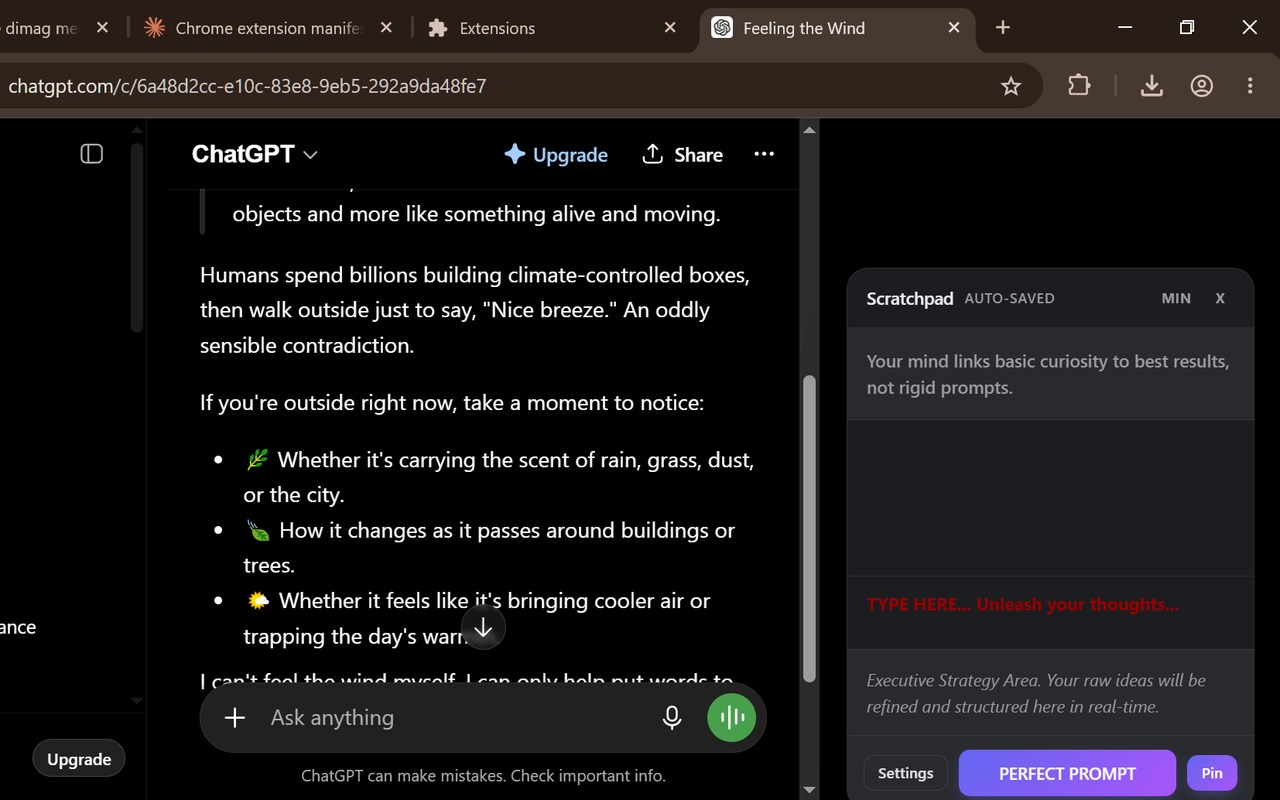Click the chat page scrollbar thumb
This screenshot has width=1280, height=800.
click(x=809, y=528)
